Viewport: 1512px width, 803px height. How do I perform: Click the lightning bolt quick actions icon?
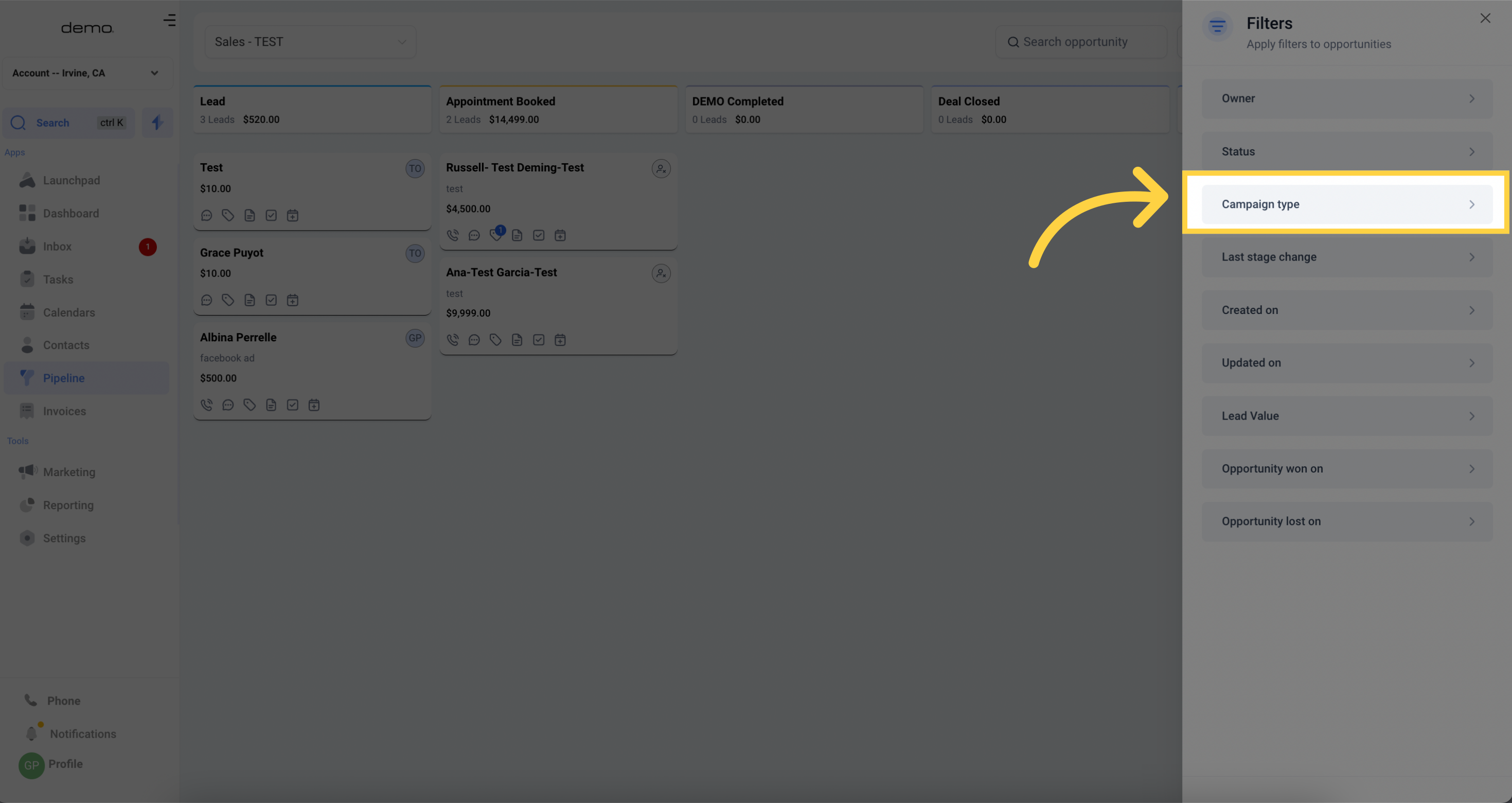click(157, 122)
